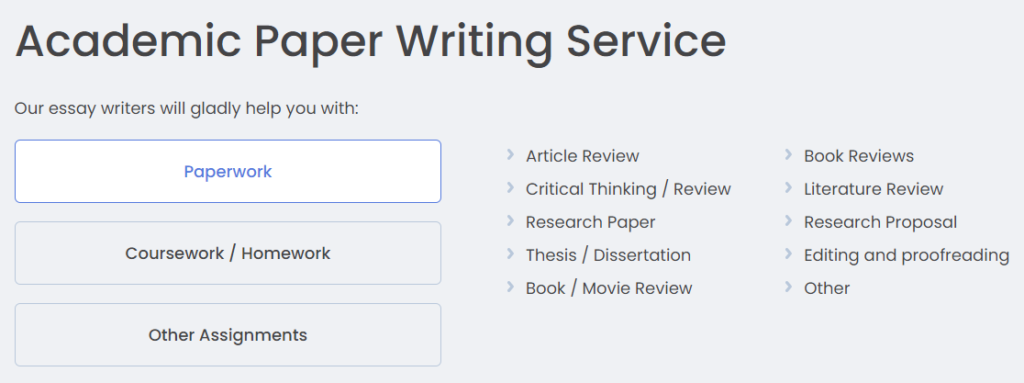Open the Book / Movie Review link
1024x383 pixels.
(x=609, y=288)
